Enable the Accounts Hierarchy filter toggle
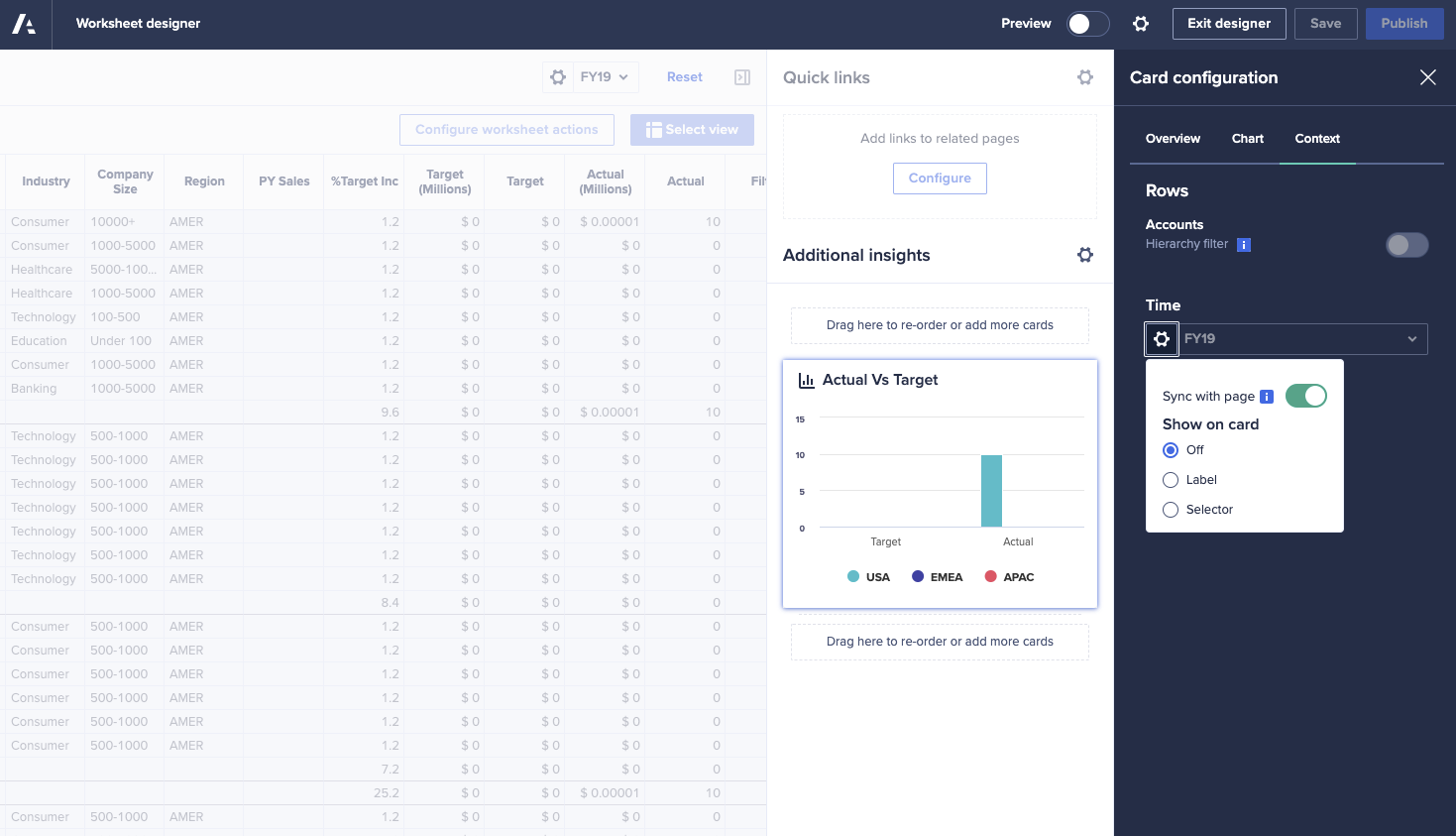The image size is (1456, 836). click(x=1406, y=245)
